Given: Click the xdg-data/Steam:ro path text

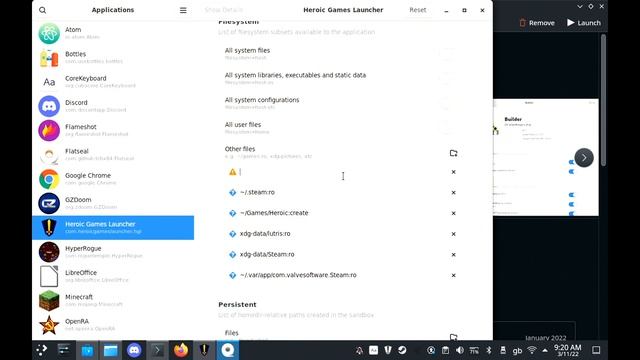Looking at the screenshot, I should 267,254.
